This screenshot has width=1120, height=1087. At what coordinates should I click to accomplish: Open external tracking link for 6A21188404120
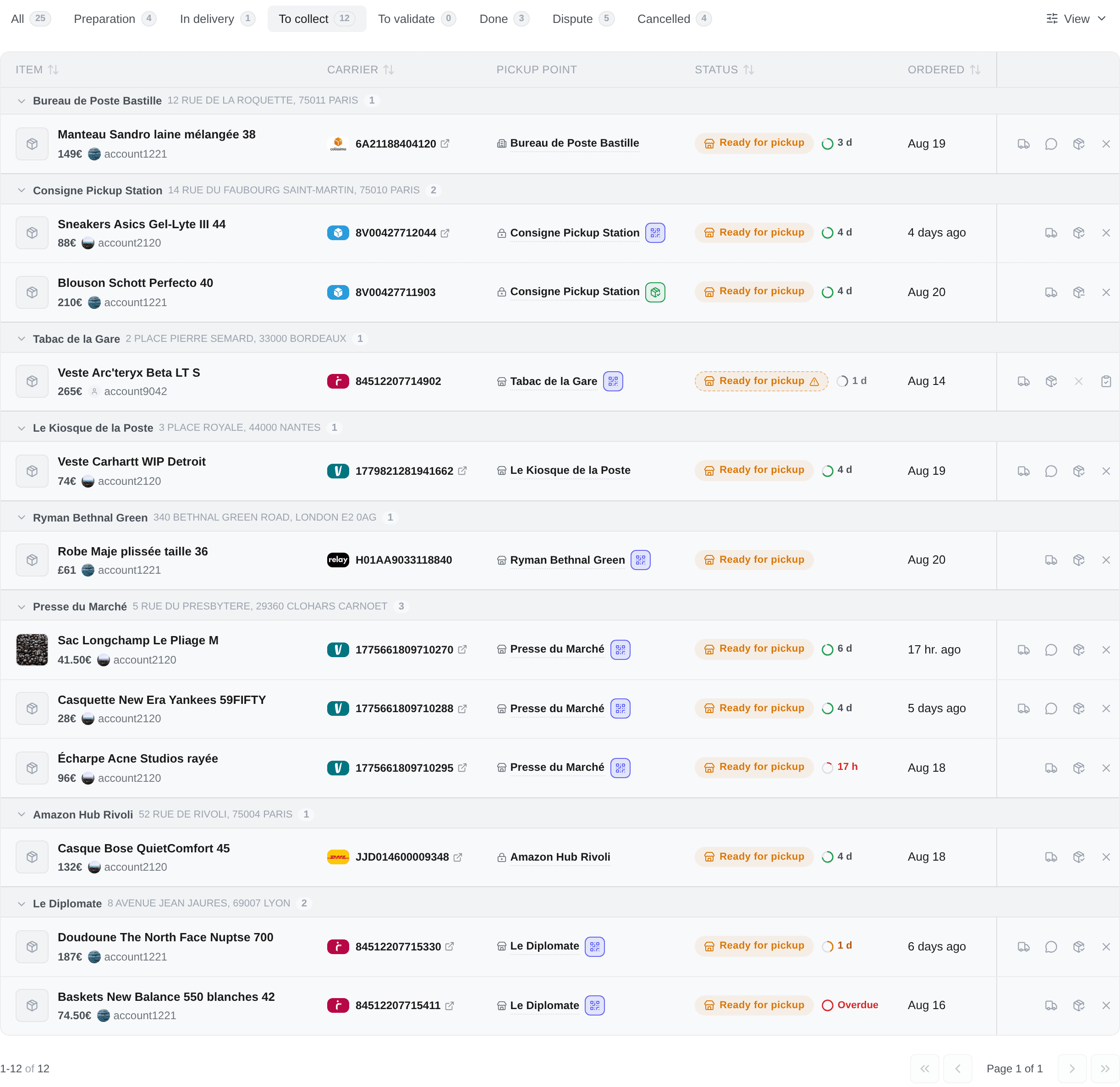point(445,143)
